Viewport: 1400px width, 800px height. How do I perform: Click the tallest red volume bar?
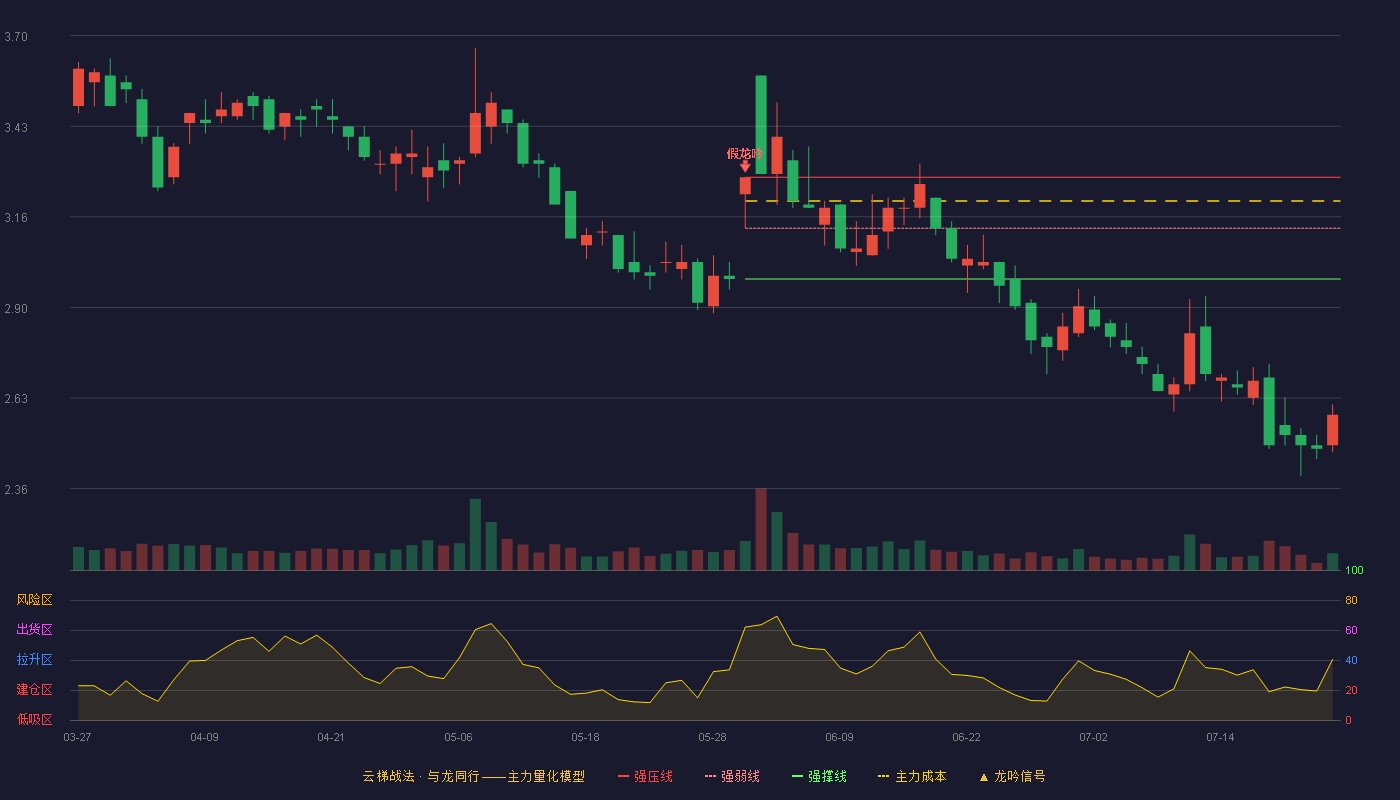tap(761, 529)
